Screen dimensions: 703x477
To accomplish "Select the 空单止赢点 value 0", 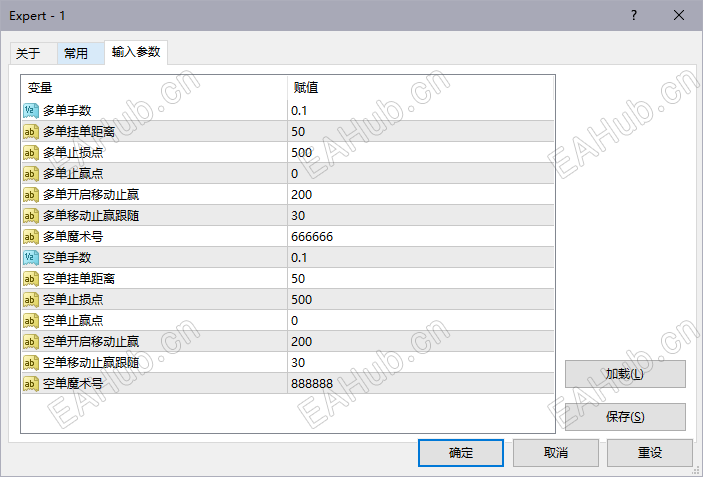I will coord(295,321).
